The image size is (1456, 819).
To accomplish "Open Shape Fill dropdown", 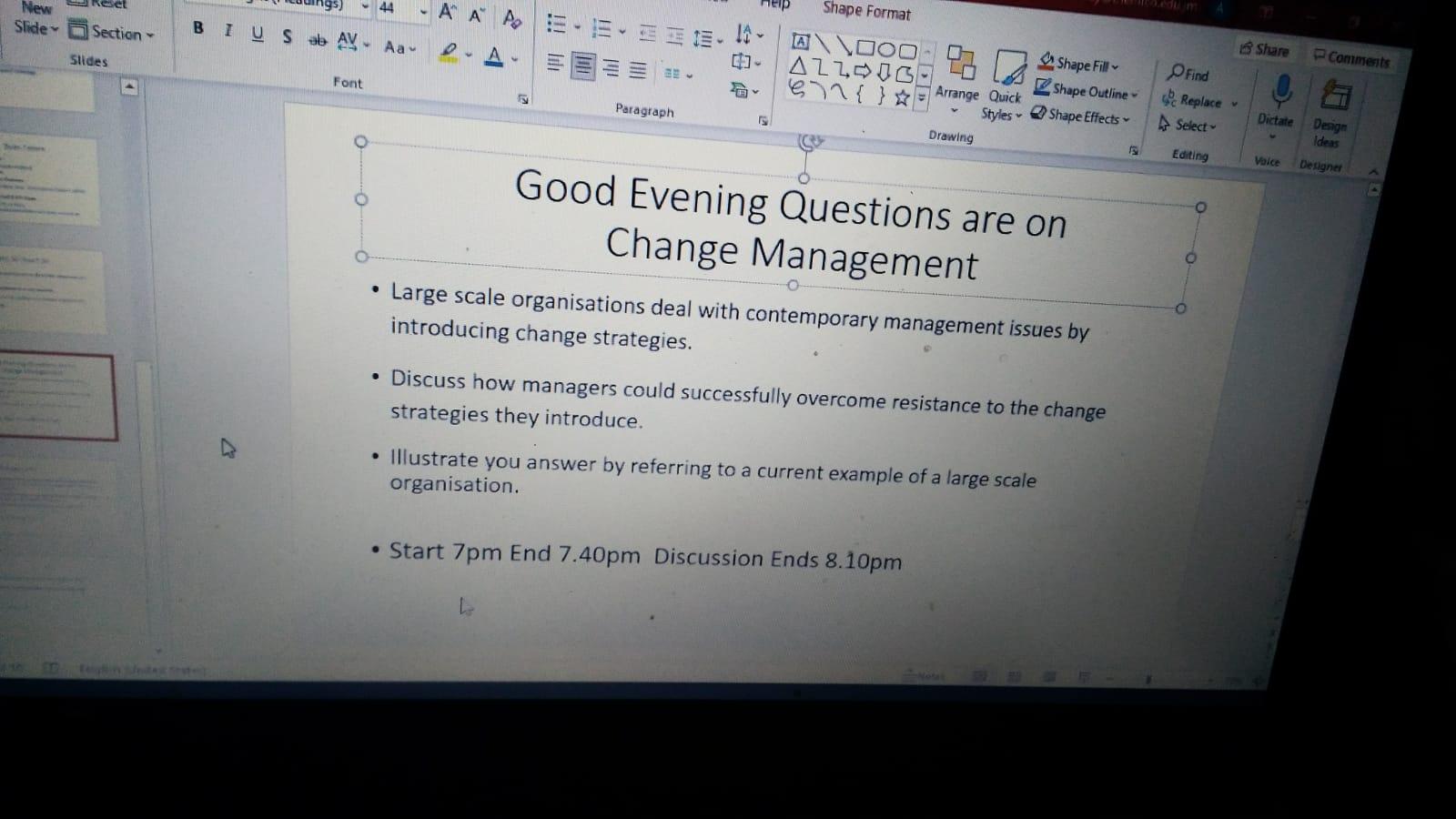I will [1079, 64].
